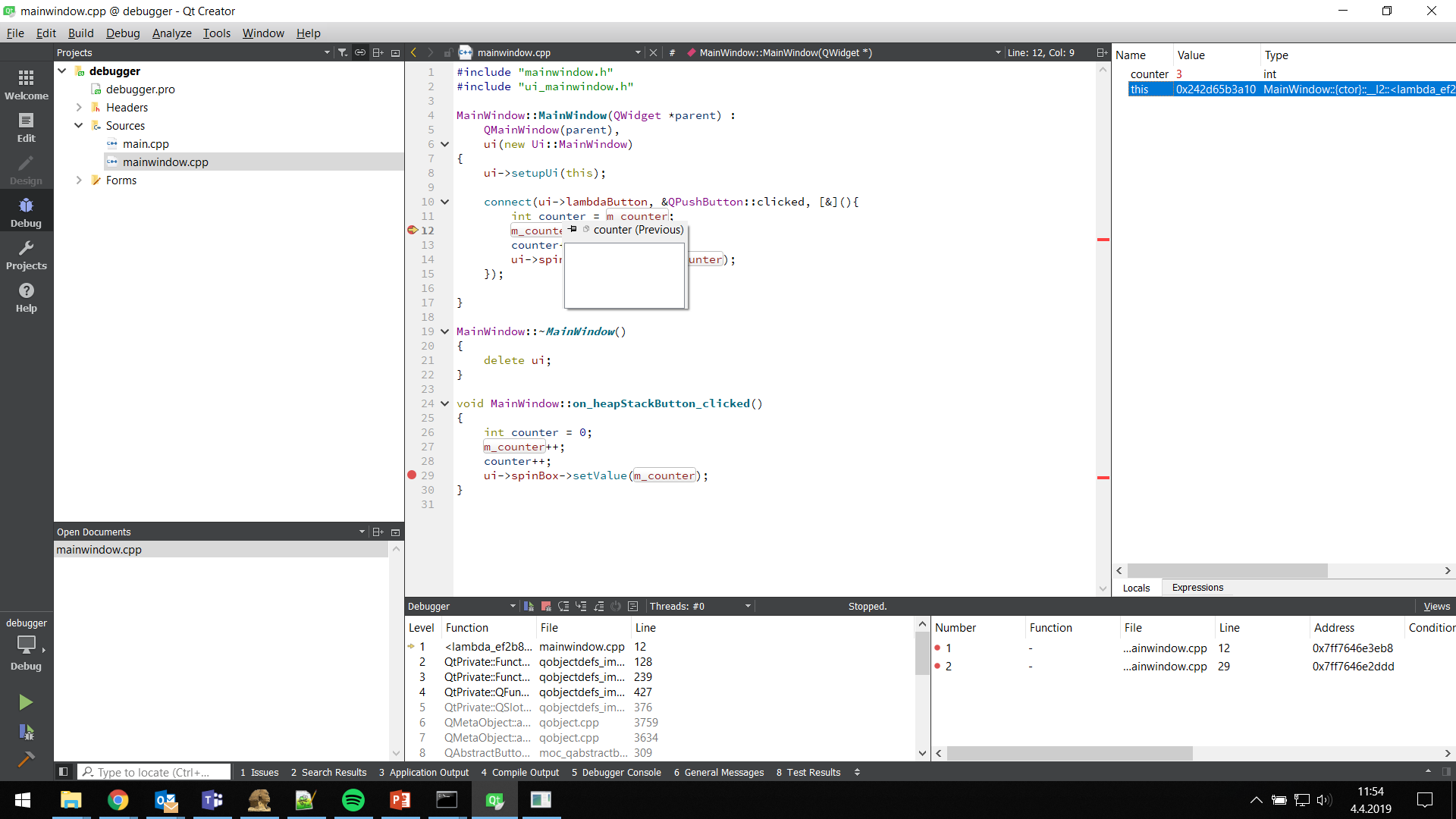Open the Welcome mode in sidebar
Image resolution: width=1456 pixels, height=819 pixels.
coord(26,85)
